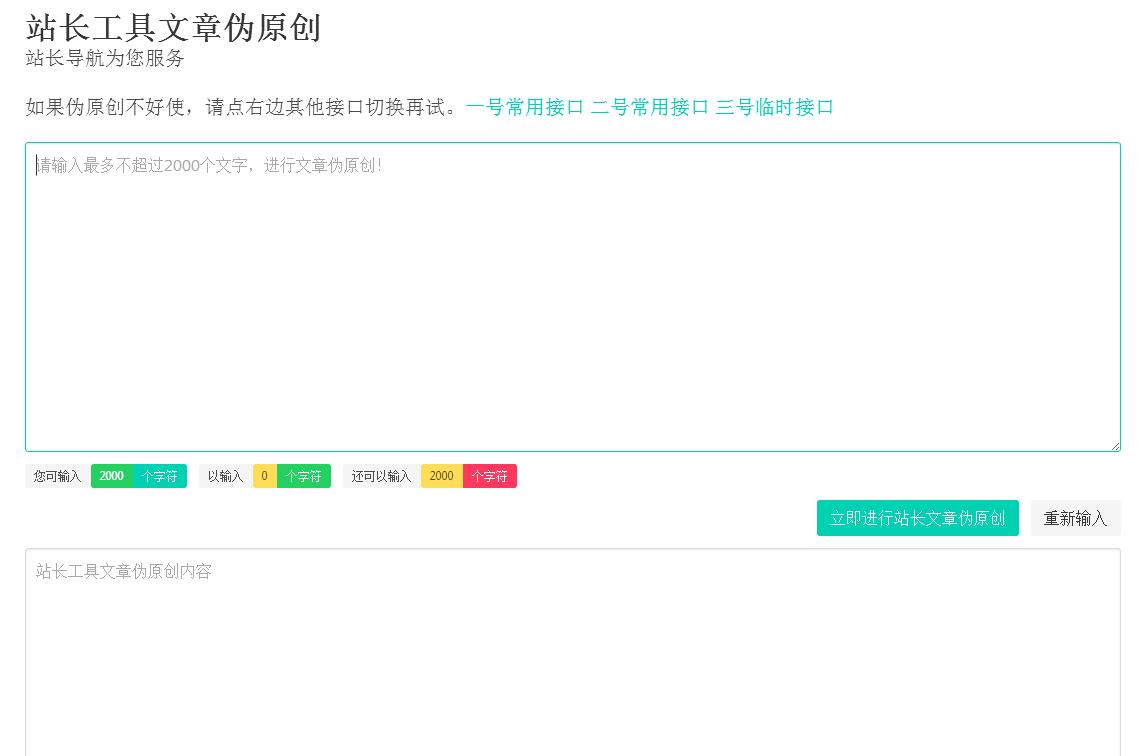This screenshot has height=756, width=1144.
Task: Click the 站长导航为您服务 subtitle
Action: pyautogui.click(x=105, y=59)
